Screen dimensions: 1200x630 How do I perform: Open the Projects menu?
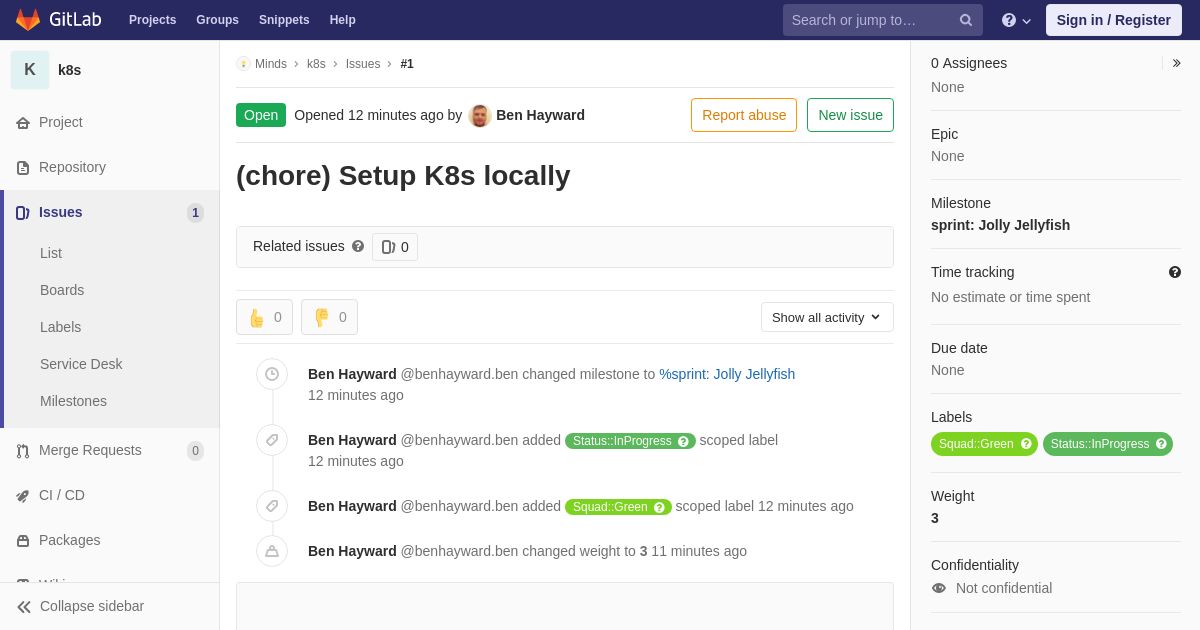[x=152, y=20]
